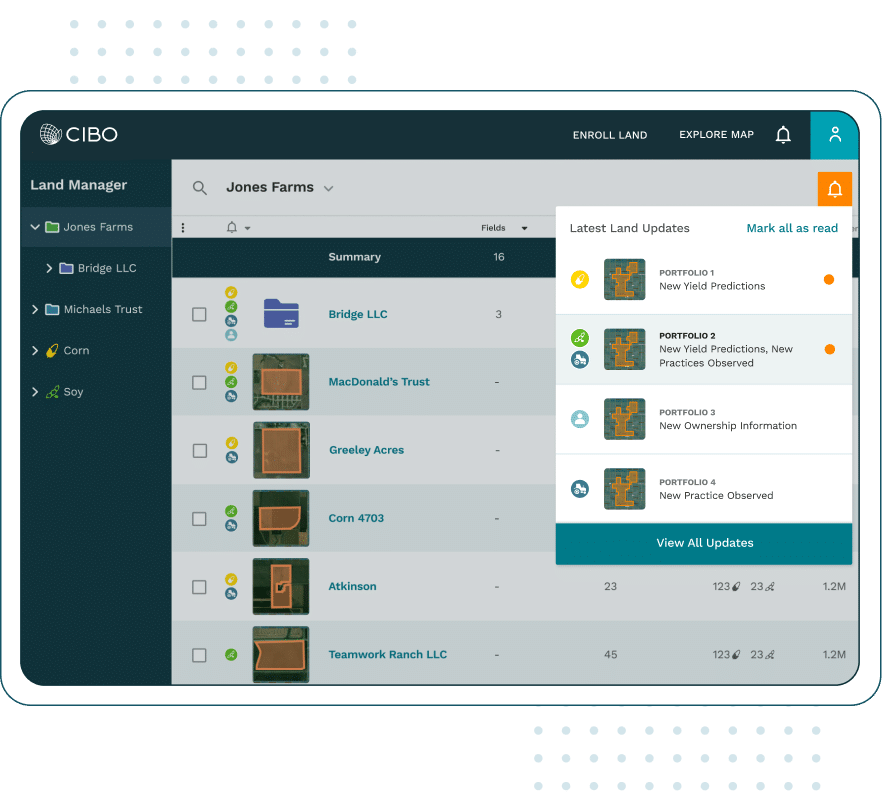Select Bridge LLC in Land Manager tree
Image resolution: width=882 pixels, height=810 pixels.
click(x=107, y=268)
